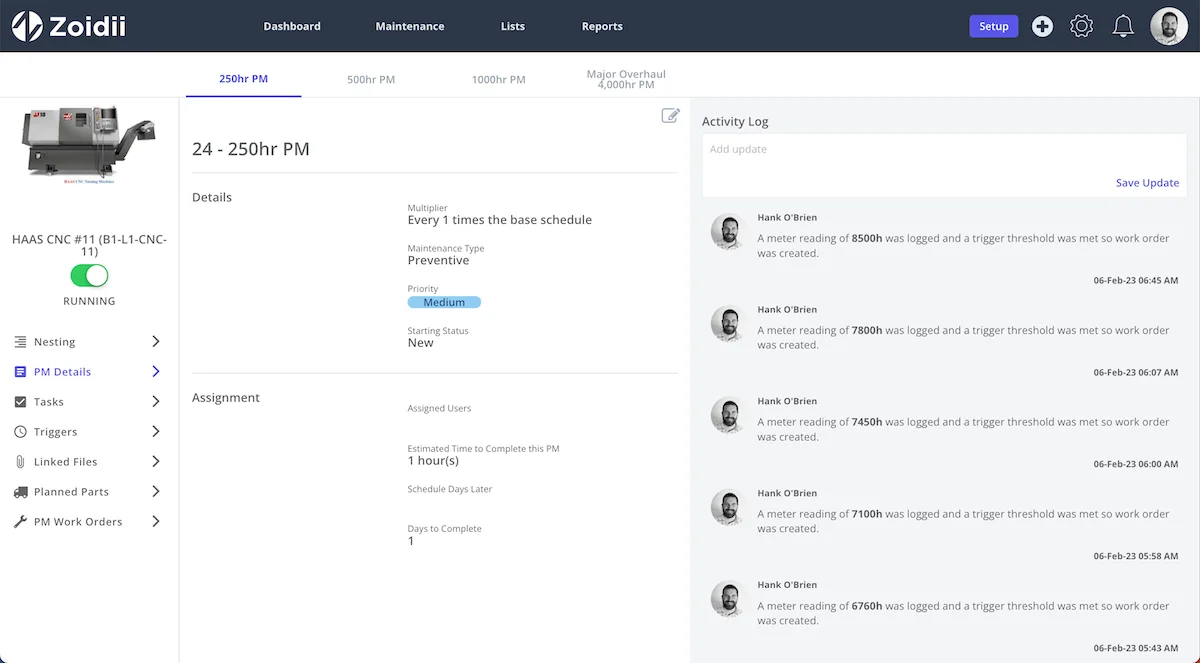Click the Planned Parts truck icon

[x=20, y=492]
